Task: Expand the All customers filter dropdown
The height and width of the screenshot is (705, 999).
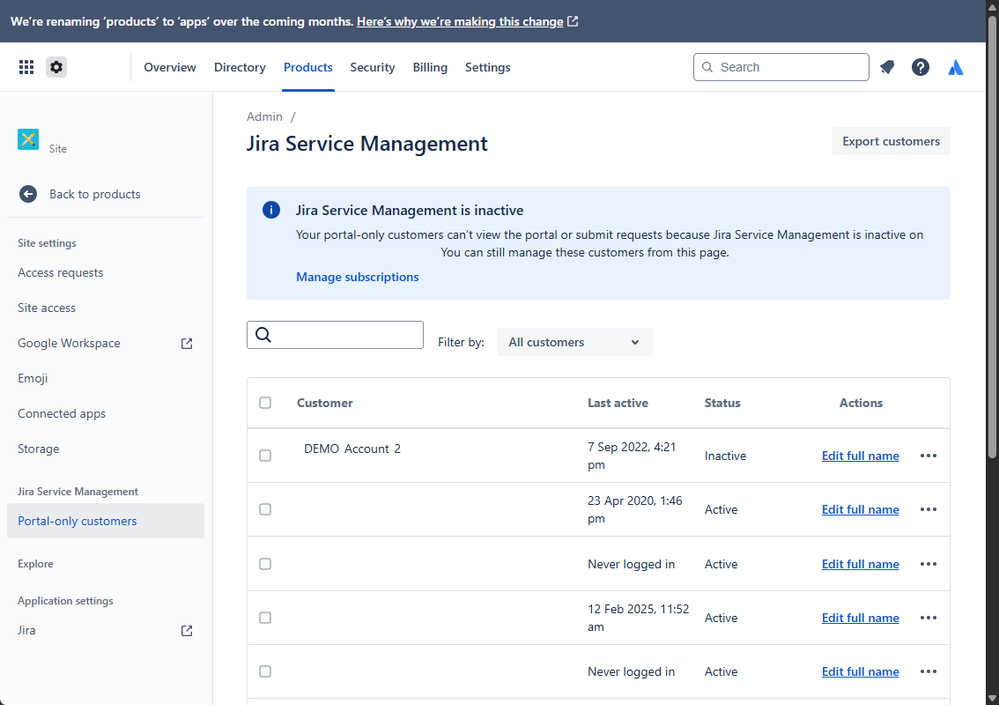Action: [575, 342]
